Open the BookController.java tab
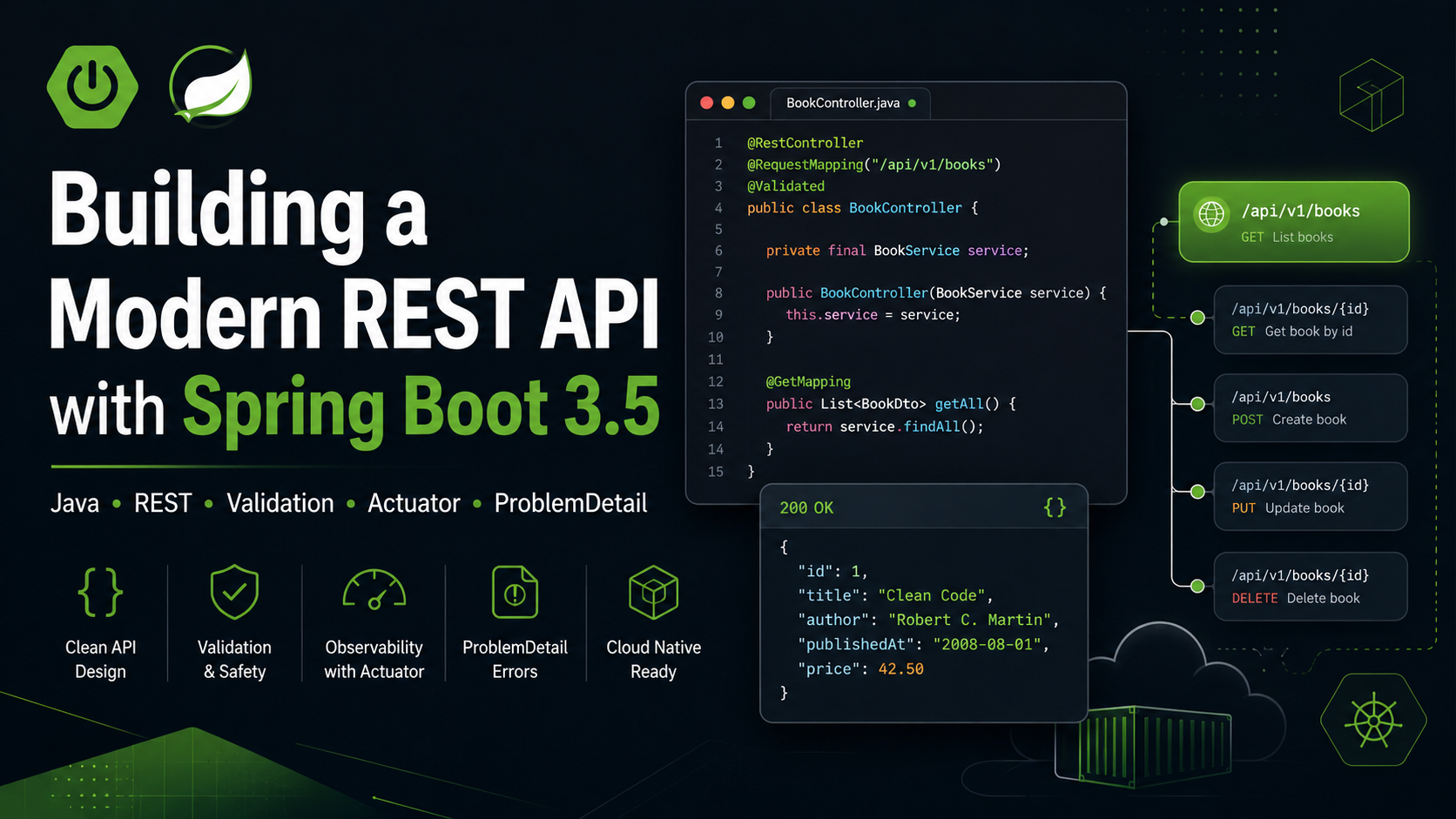The image size is (1456, 819). 851,103
